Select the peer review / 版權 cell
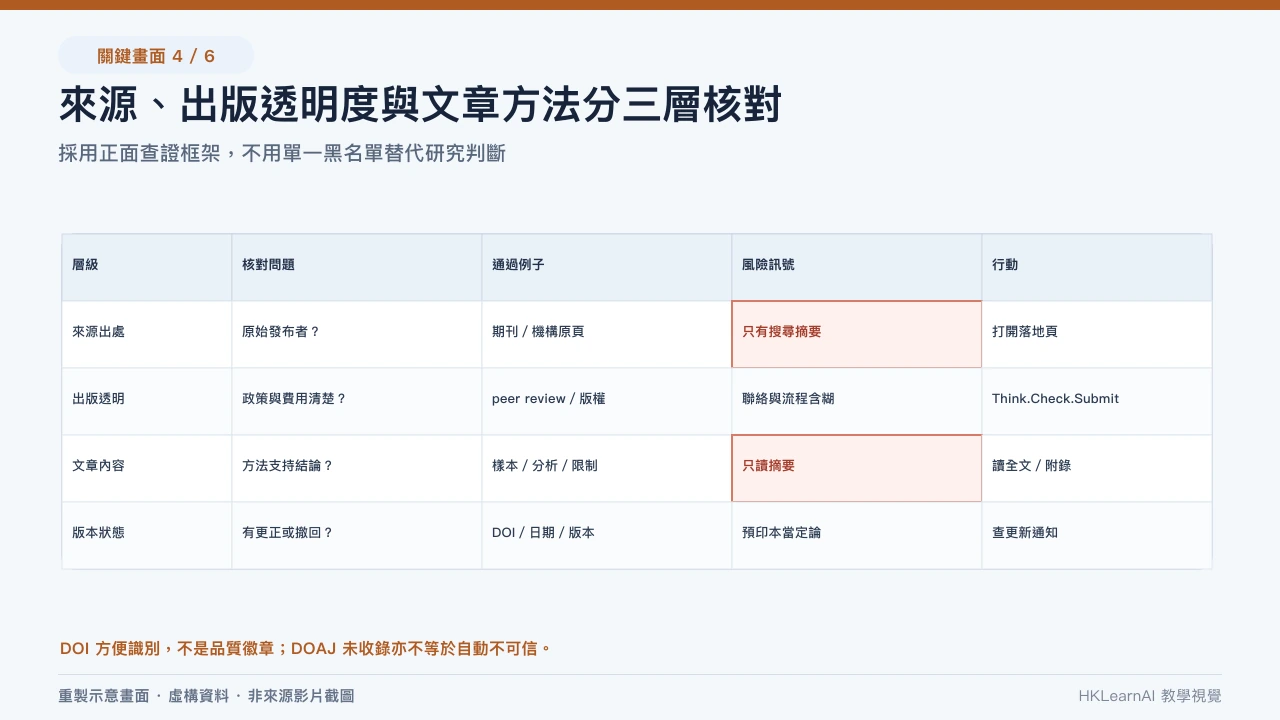 coord(607,402)
